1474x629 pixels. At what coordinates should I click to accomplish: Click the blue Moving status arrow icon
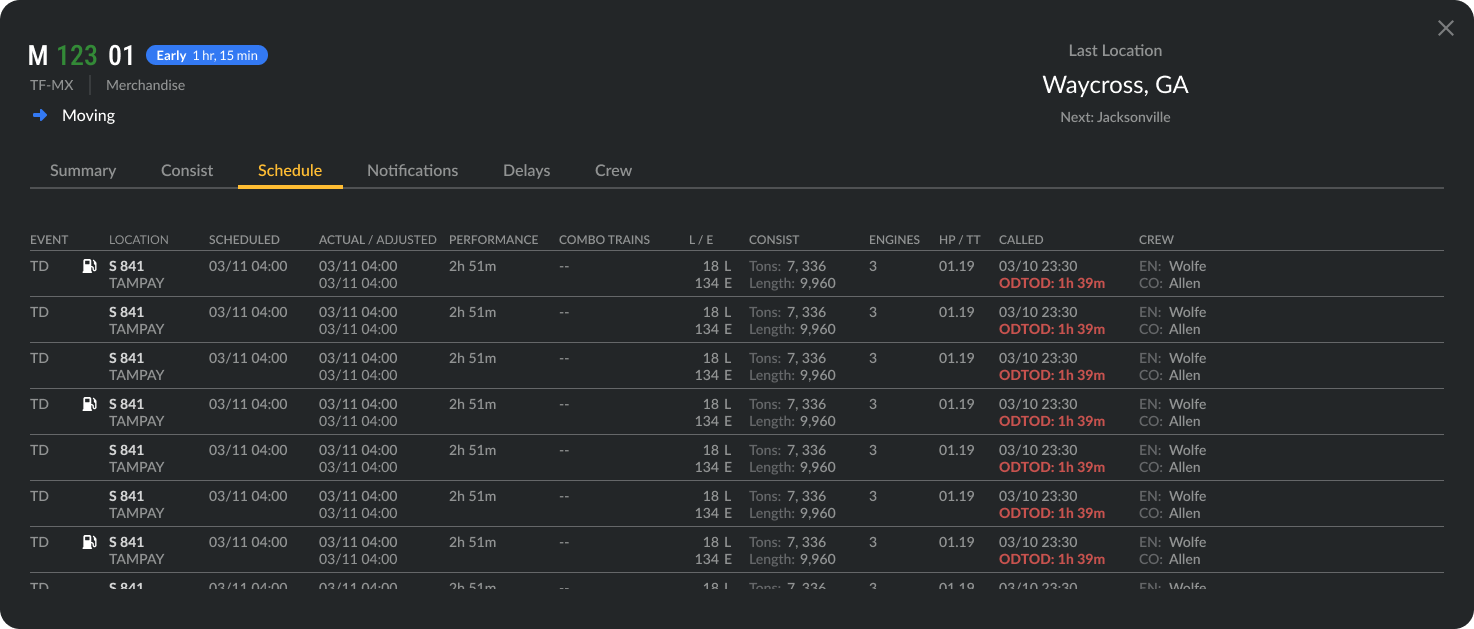pos(39,115)
